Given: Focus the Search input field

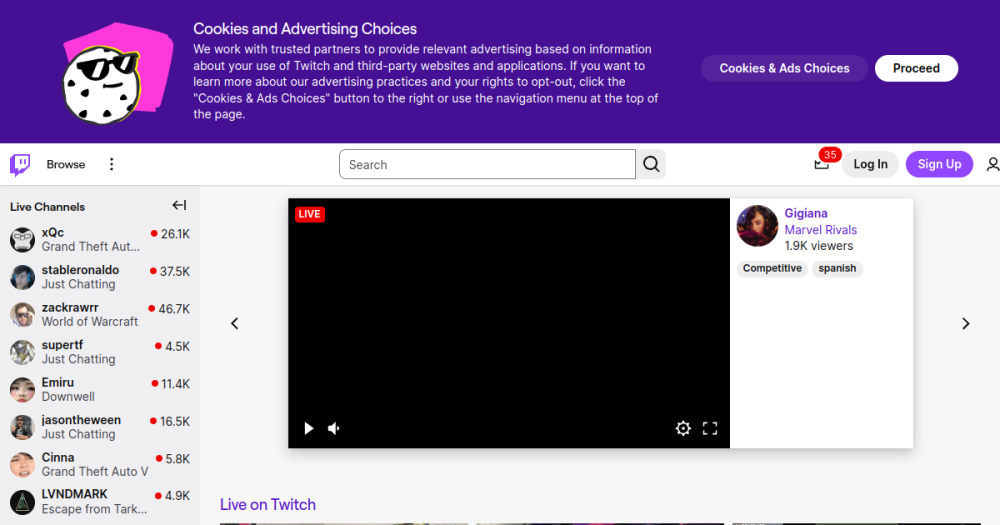Looking at the screenshot, I should pyautogui.click(x=487, y=165).
